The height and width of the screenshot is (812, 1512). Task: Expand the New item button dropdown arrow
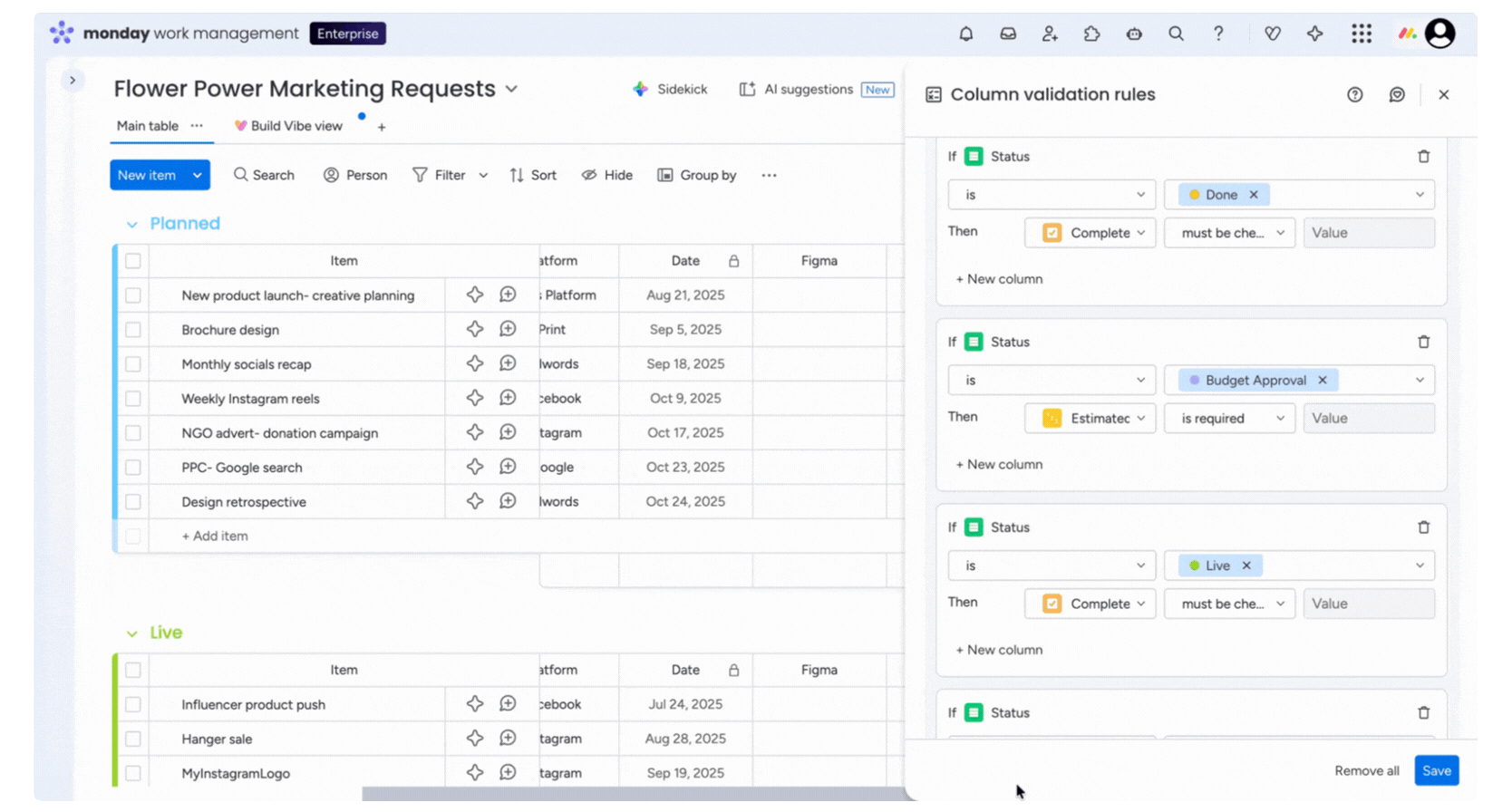pyautogui.click(x=197, y=175)
